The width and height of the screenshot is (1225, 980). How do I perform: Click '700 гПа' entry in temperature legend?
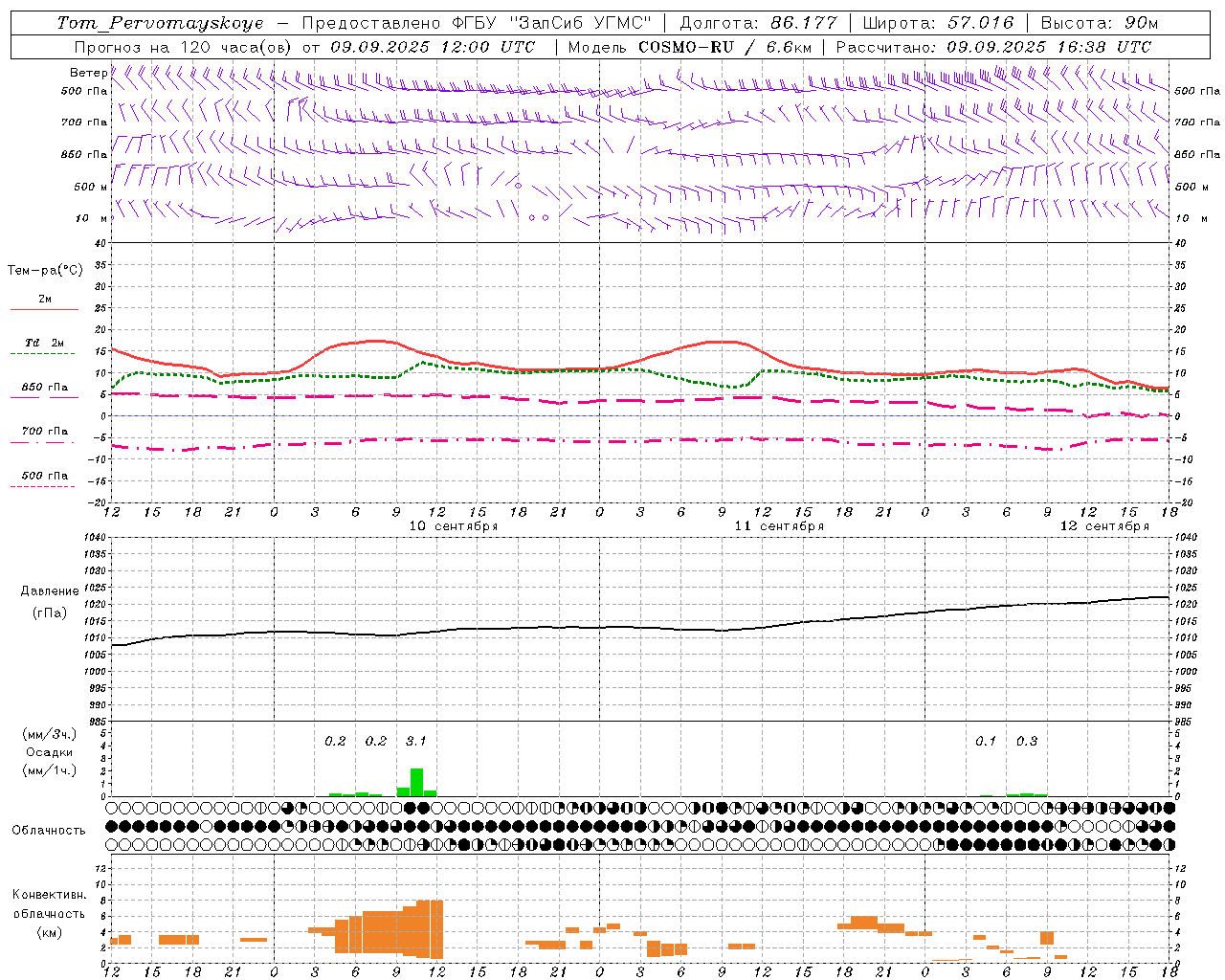(44, 432)
